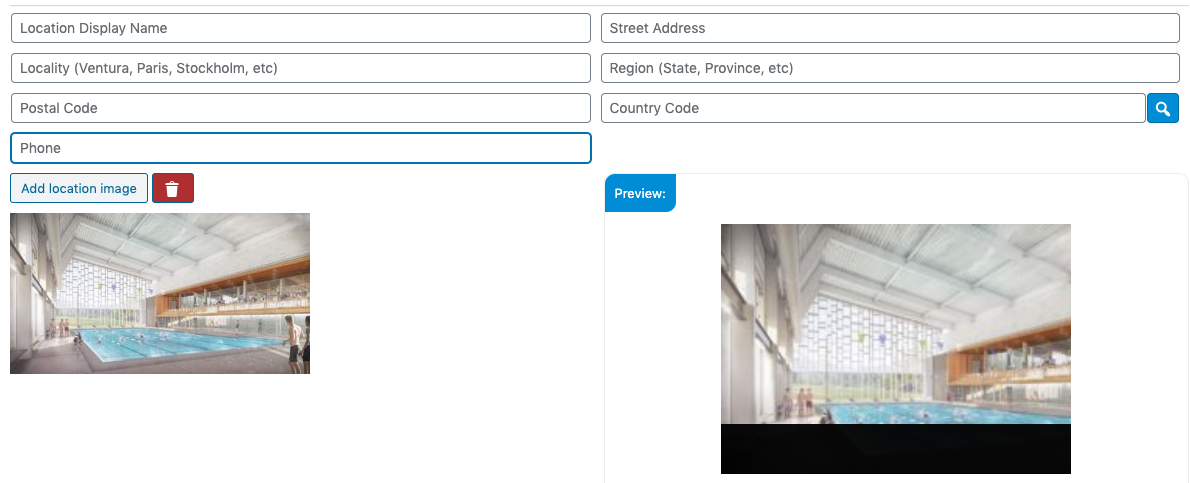The height and width of the screenshot is (483, 1190).
Task: Focus the Postal Code input
Action: click(x=300, y=108)
